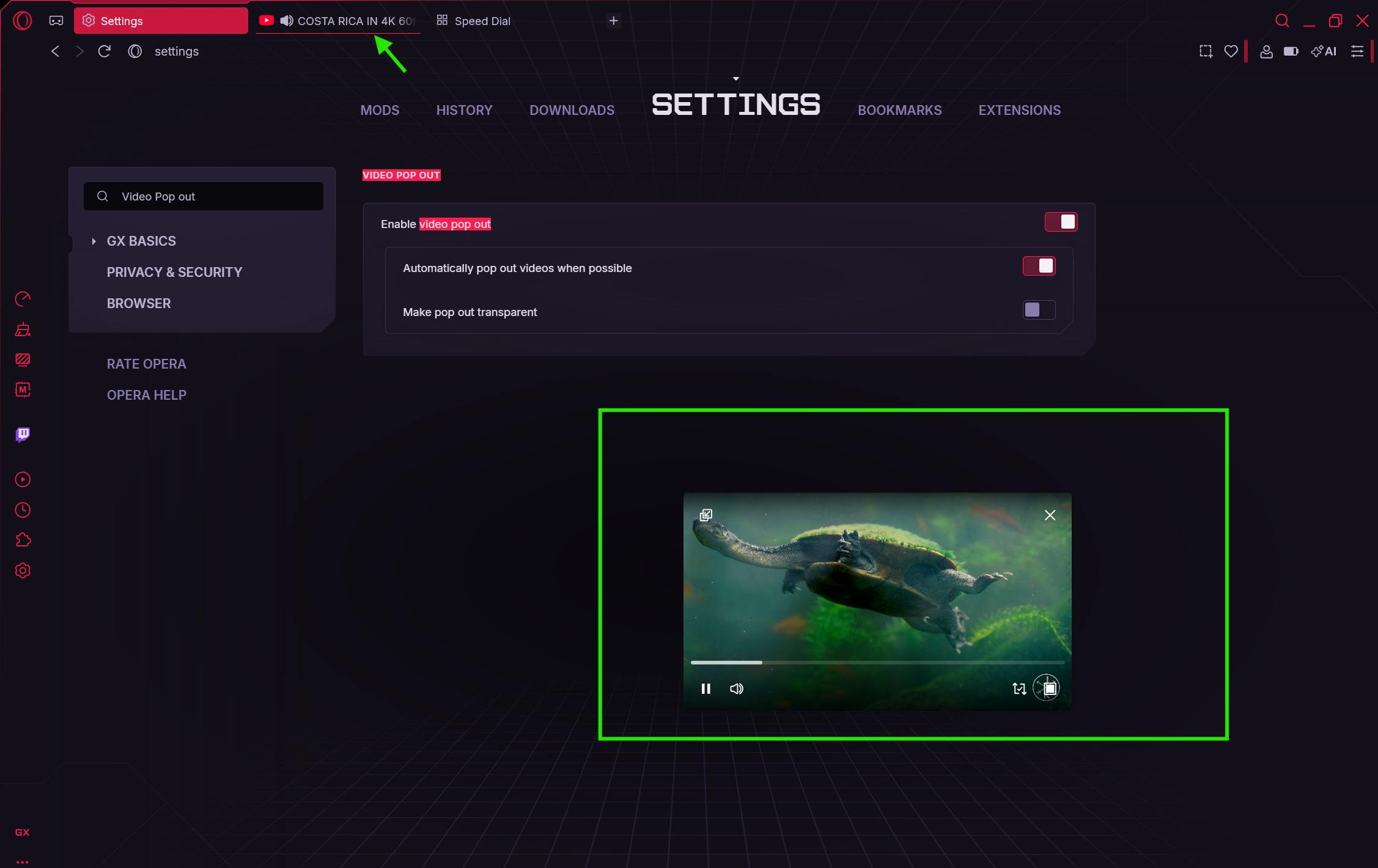
Task: Open the GX Control speedometer icon
Action: click(x=23, y=299)
